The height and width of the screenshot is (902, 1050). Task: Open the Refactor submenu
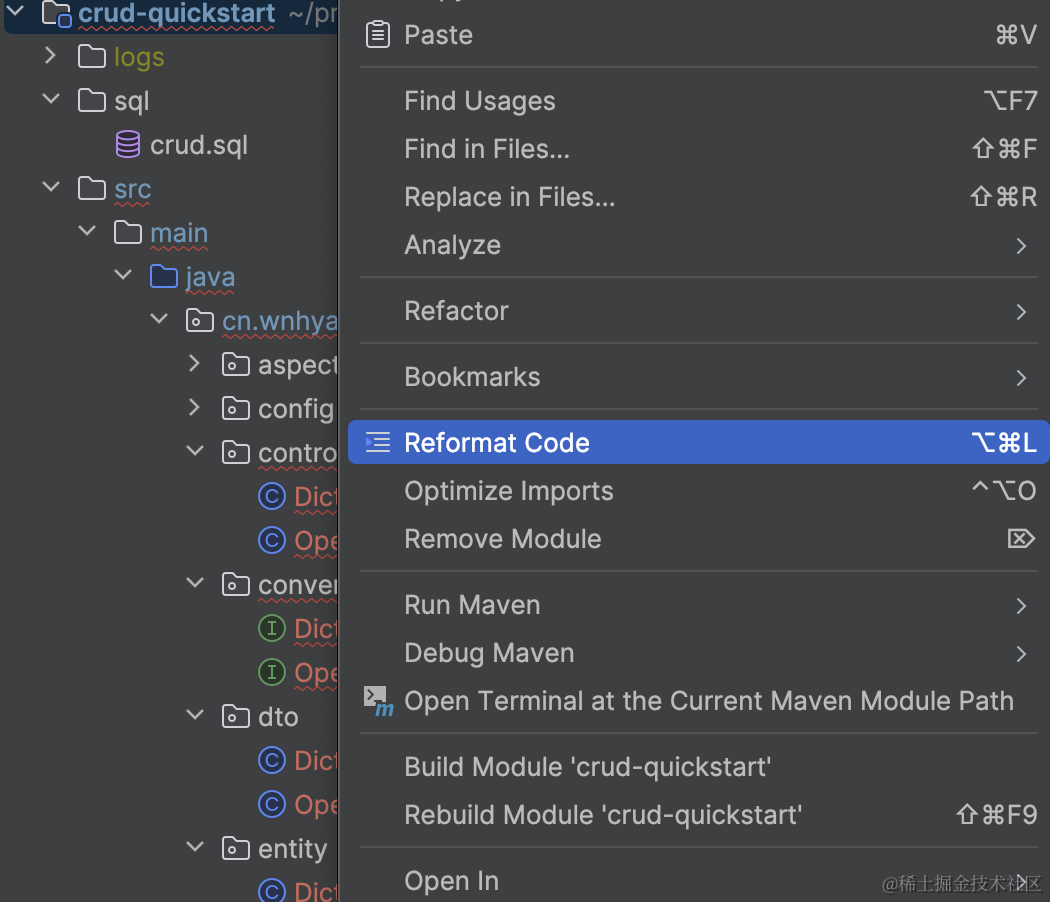[456, 311]
